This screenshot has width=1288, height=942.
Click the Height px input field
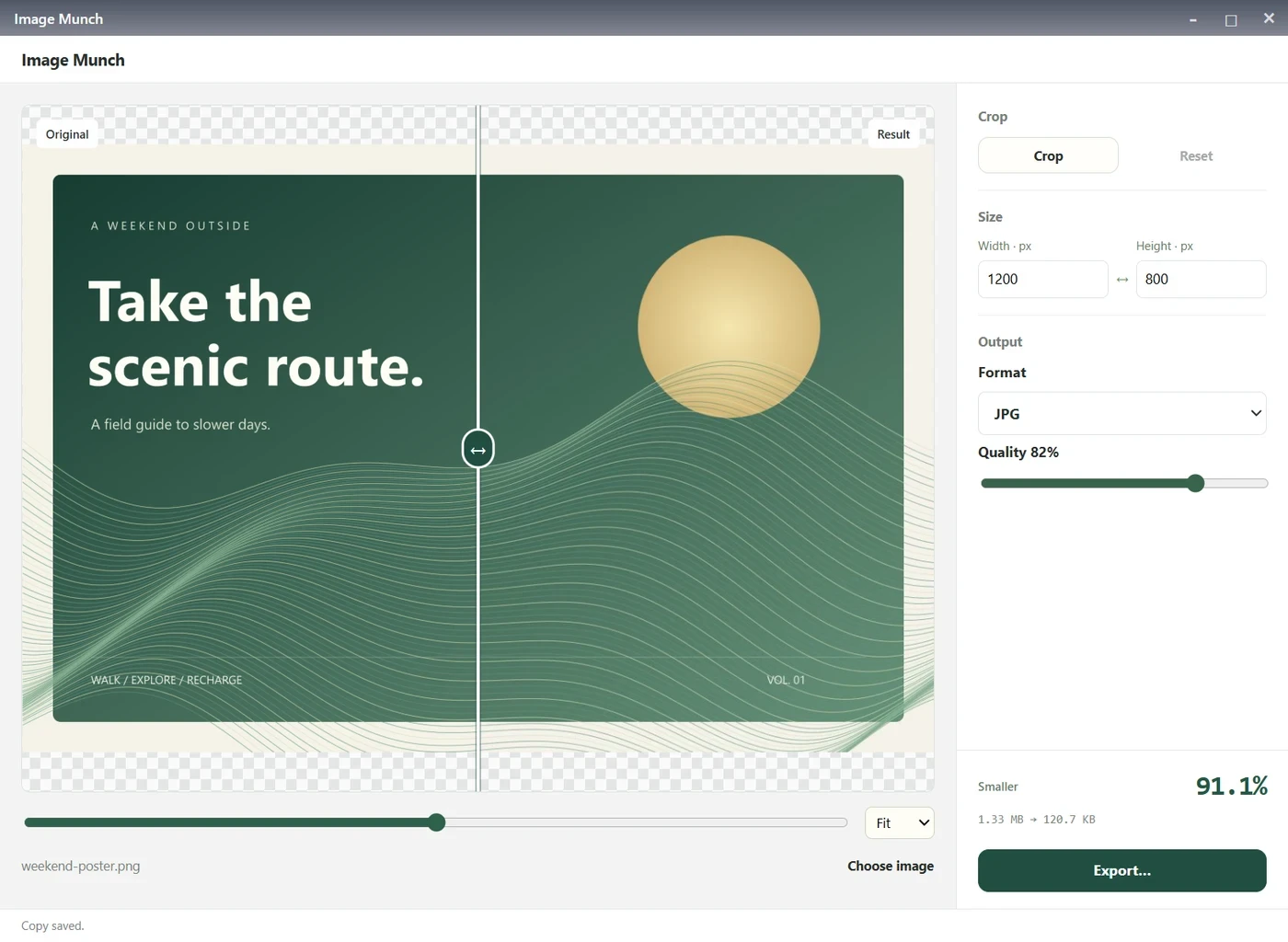point(1201,280)
